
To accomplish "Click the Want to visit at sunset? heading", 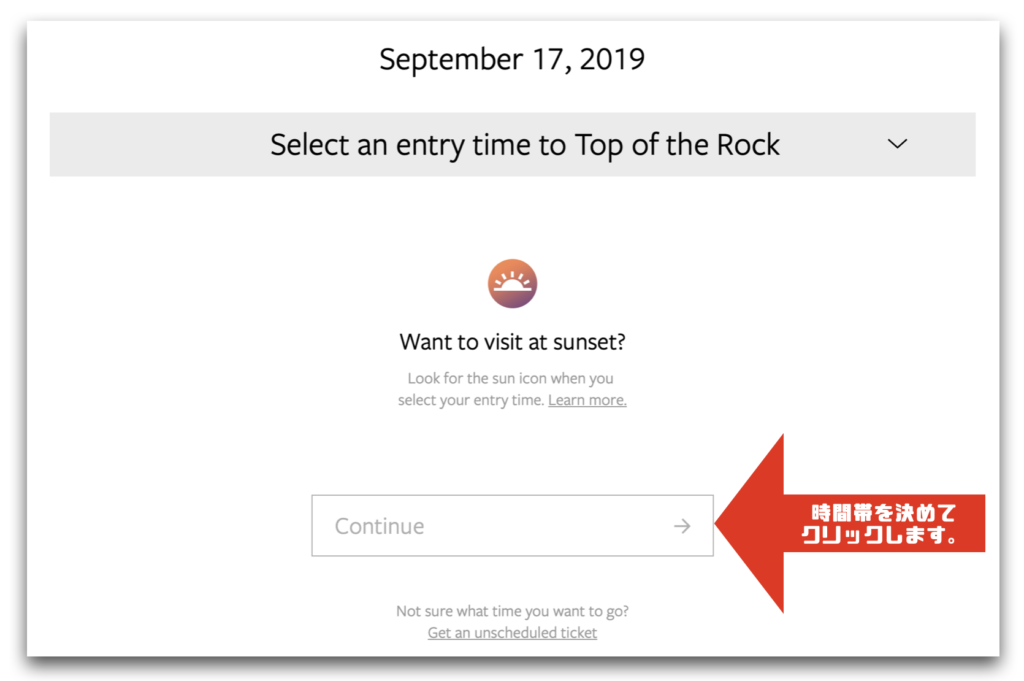I will 513,342.
